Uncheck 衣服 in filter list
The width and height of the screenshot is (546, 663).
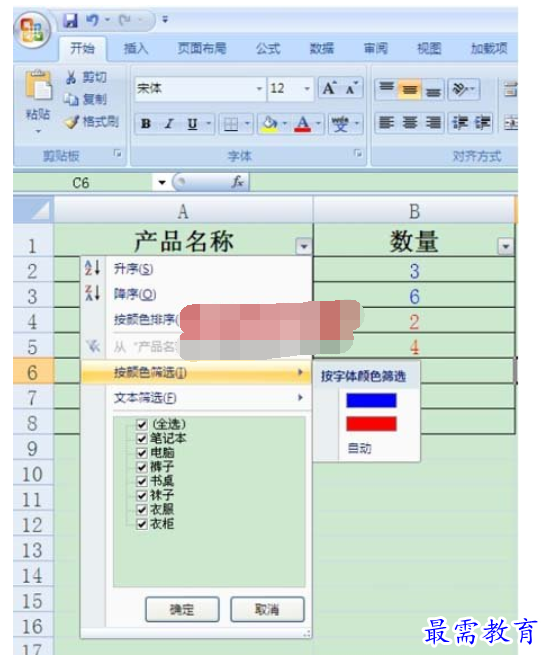142,510
